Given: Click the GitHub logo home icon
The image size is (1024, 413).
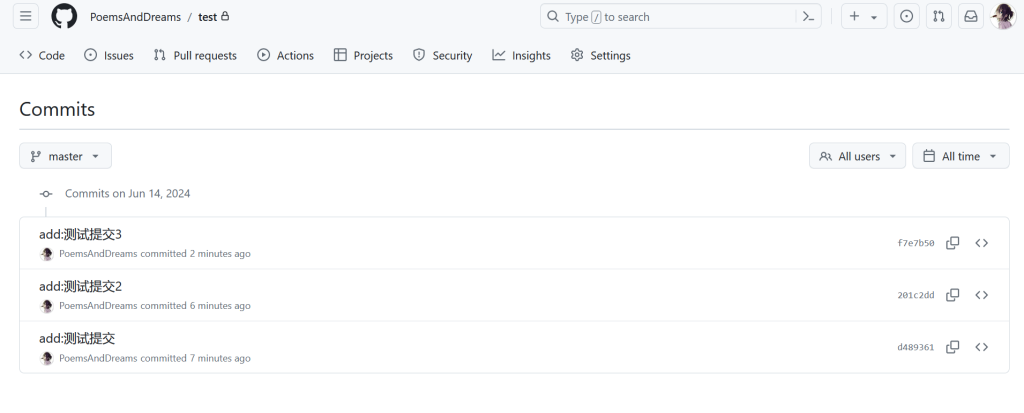Looking at the screenshot, I should 64,17.
